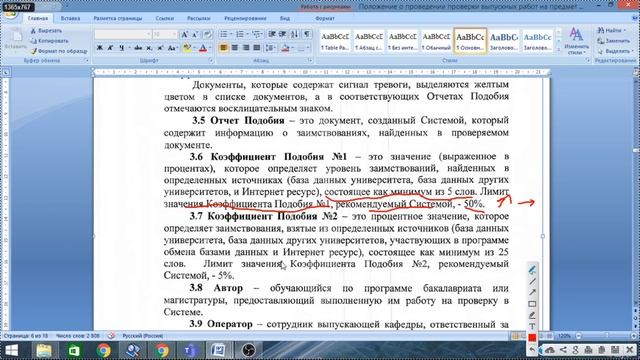Select pen tool in screenshot toolbar
Screen dimensions: 640x360
click(532, 270)
